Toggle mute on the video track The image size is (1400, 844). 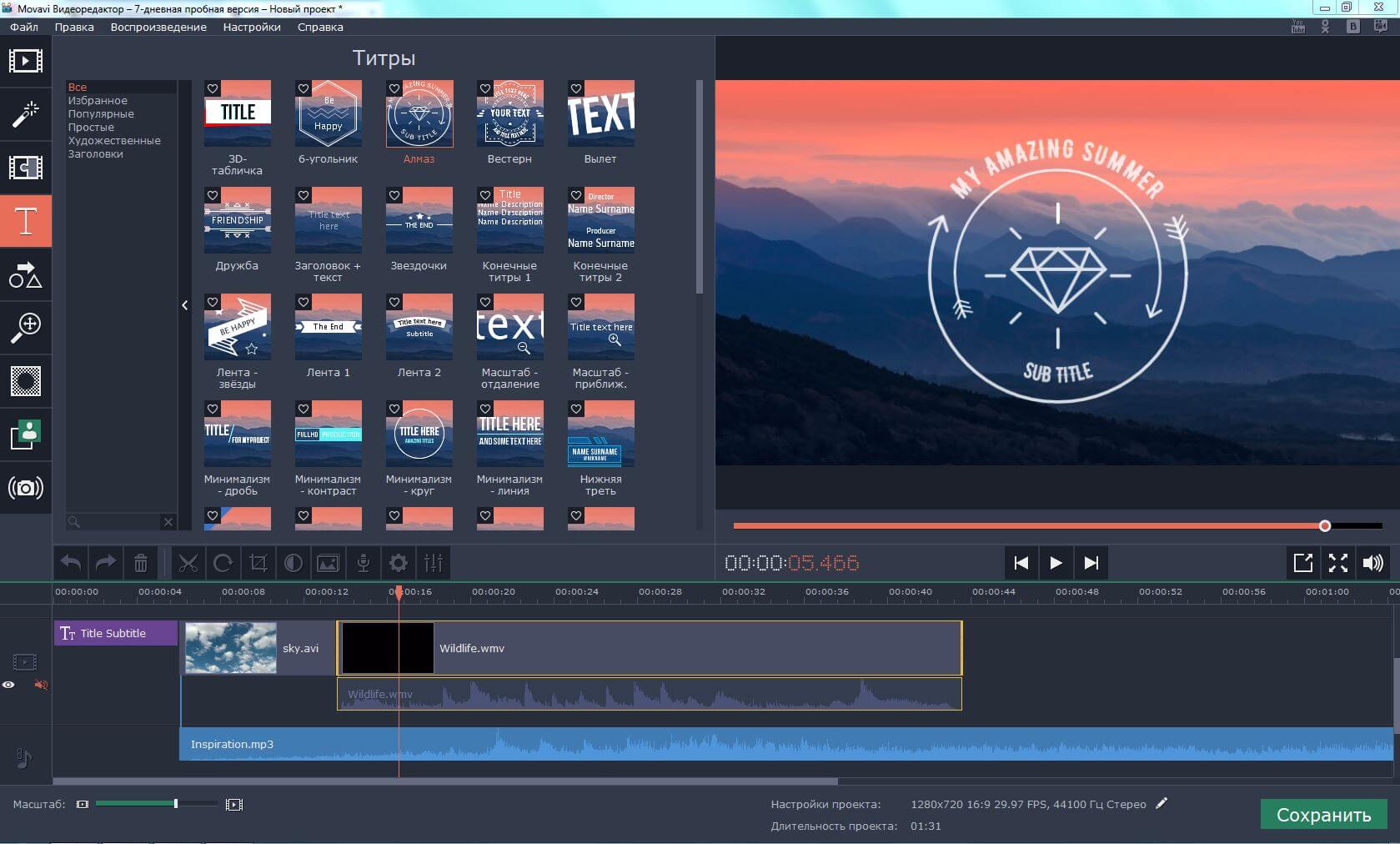pos(41,685)
